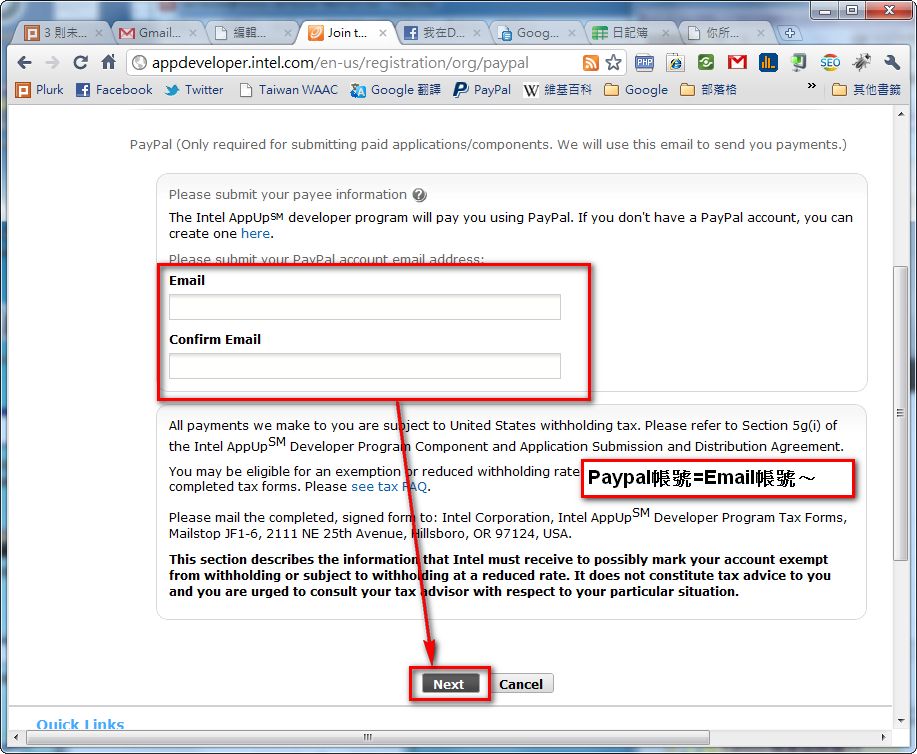Click the Email input field
The image size is (917, 754).
364,307
